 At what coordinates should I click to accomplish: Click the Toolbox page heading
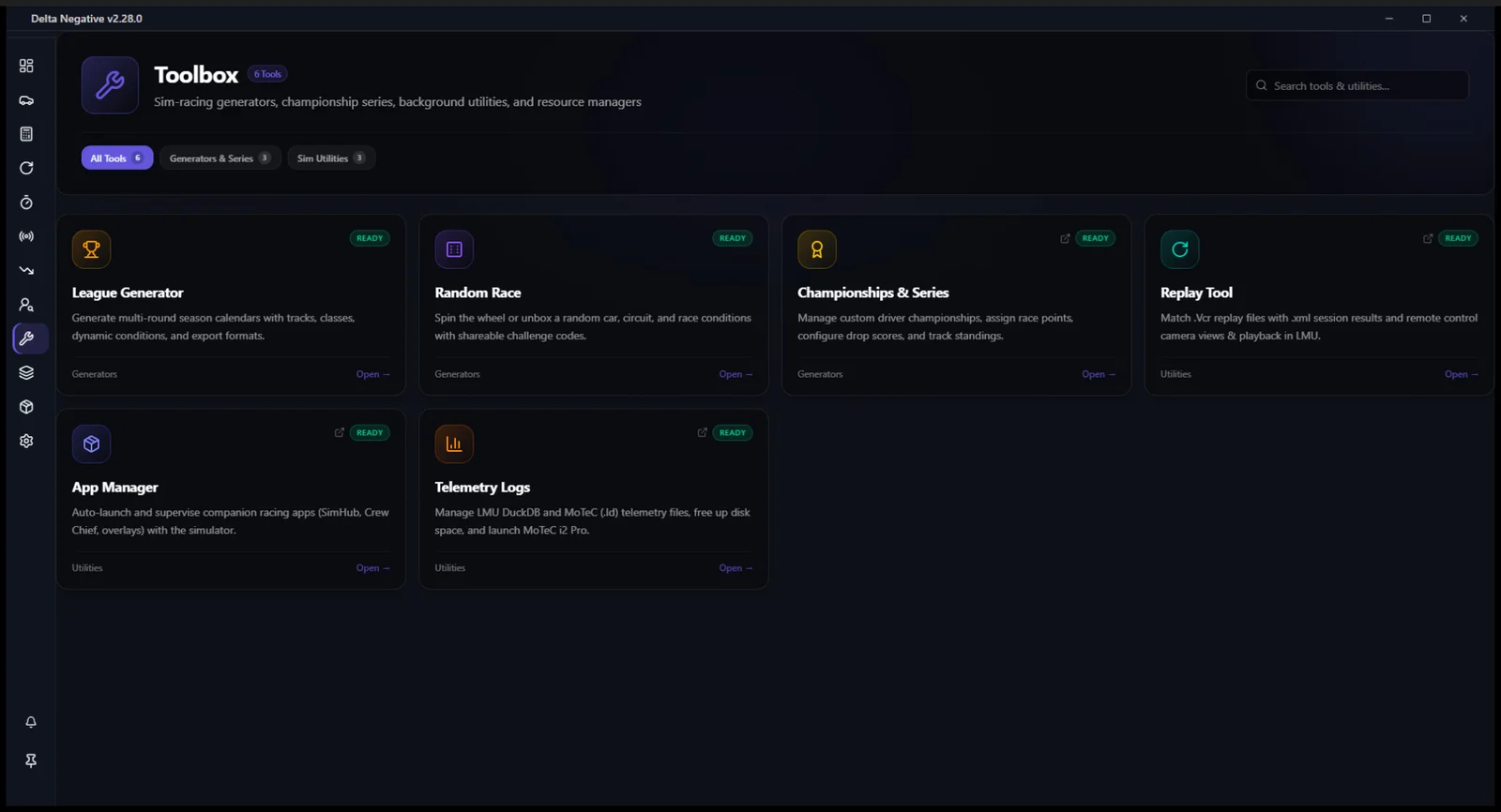click(196, 75)
